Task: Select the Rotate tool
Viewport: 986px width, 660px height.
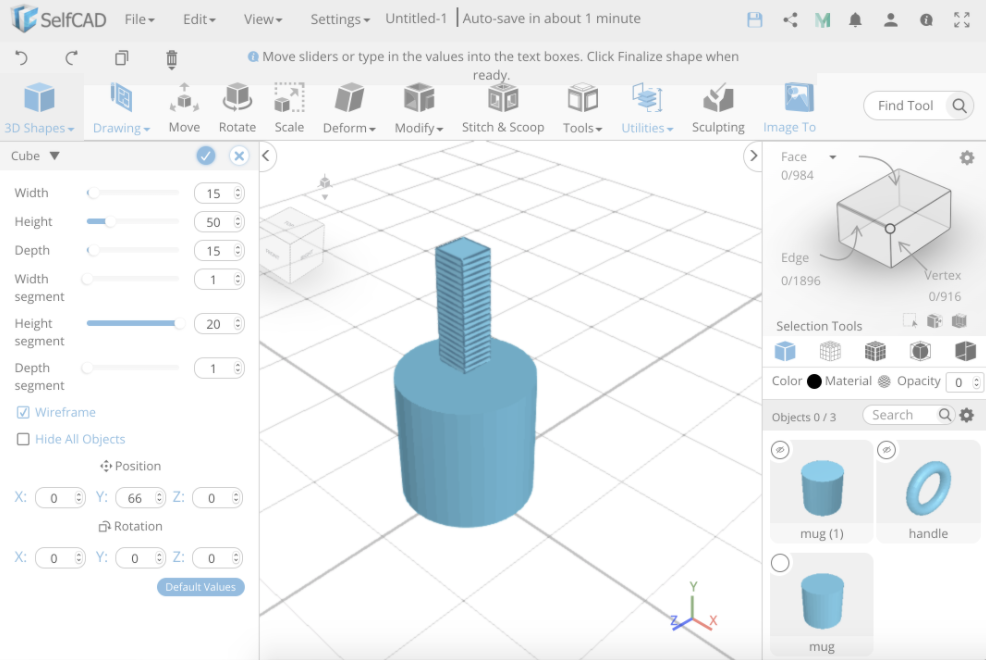Action: tap(237, 107)
